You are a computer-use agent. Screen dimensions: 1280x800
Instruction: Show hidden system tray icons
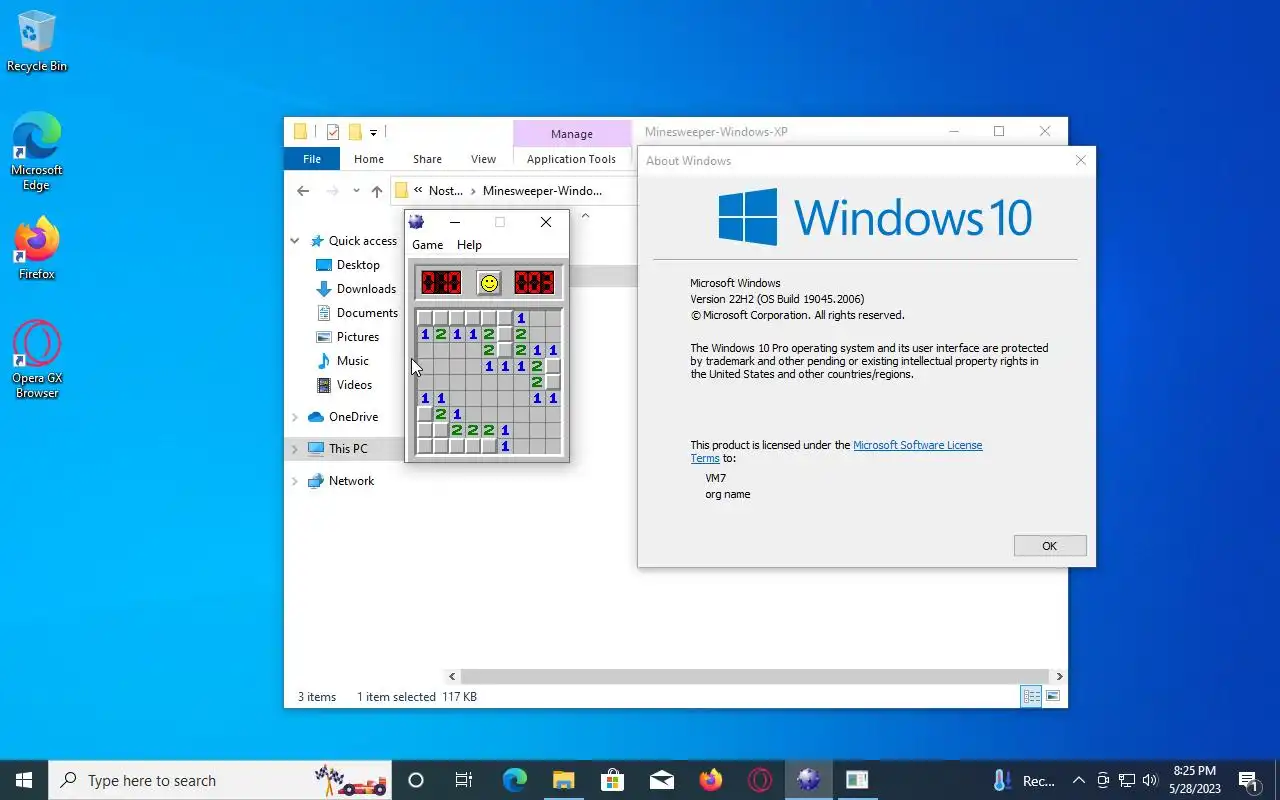(x=1078, y=780)
